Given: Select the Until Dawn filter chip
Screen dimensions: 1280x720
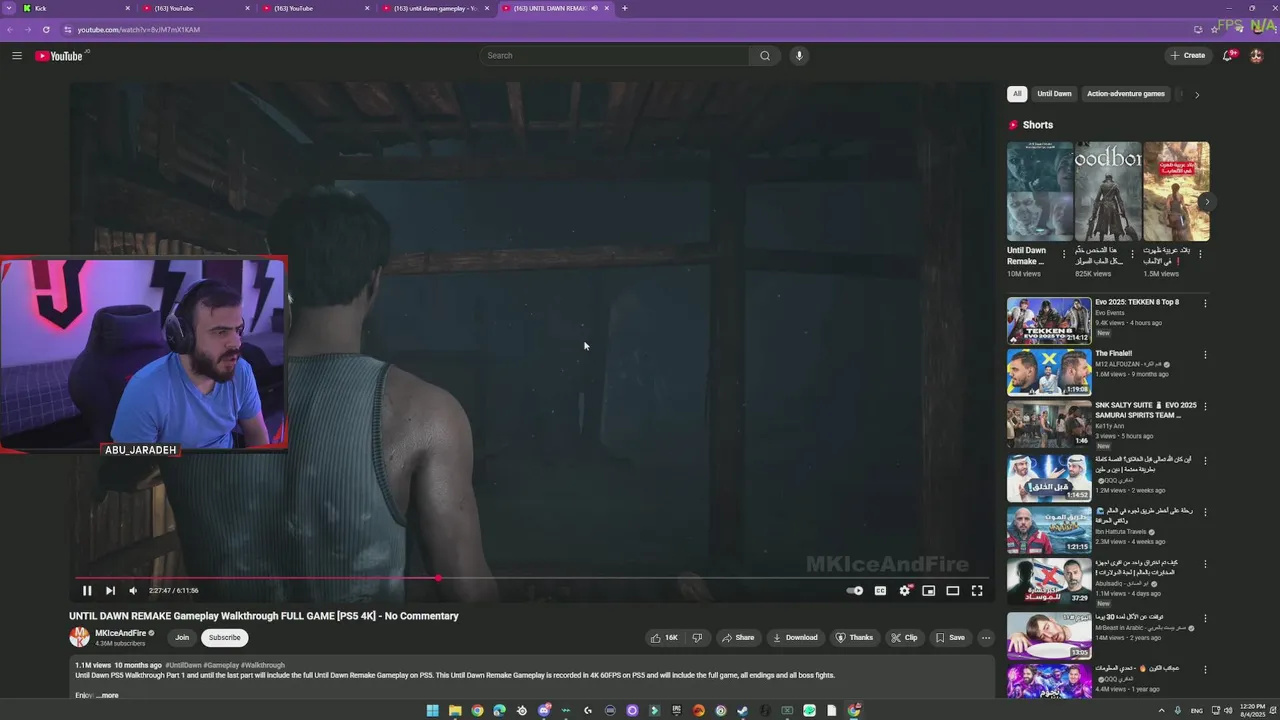Looking at the screenshot, I should 1054,94.
